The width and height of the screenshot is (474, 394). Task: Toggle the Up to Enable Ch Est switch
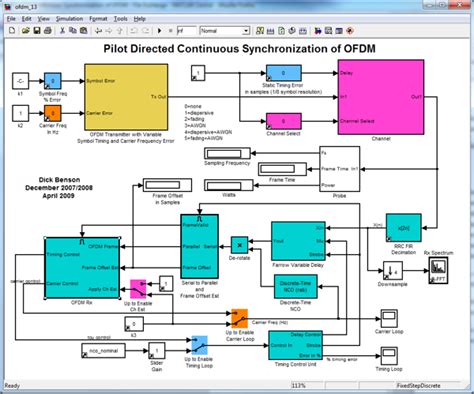(138, 289)
